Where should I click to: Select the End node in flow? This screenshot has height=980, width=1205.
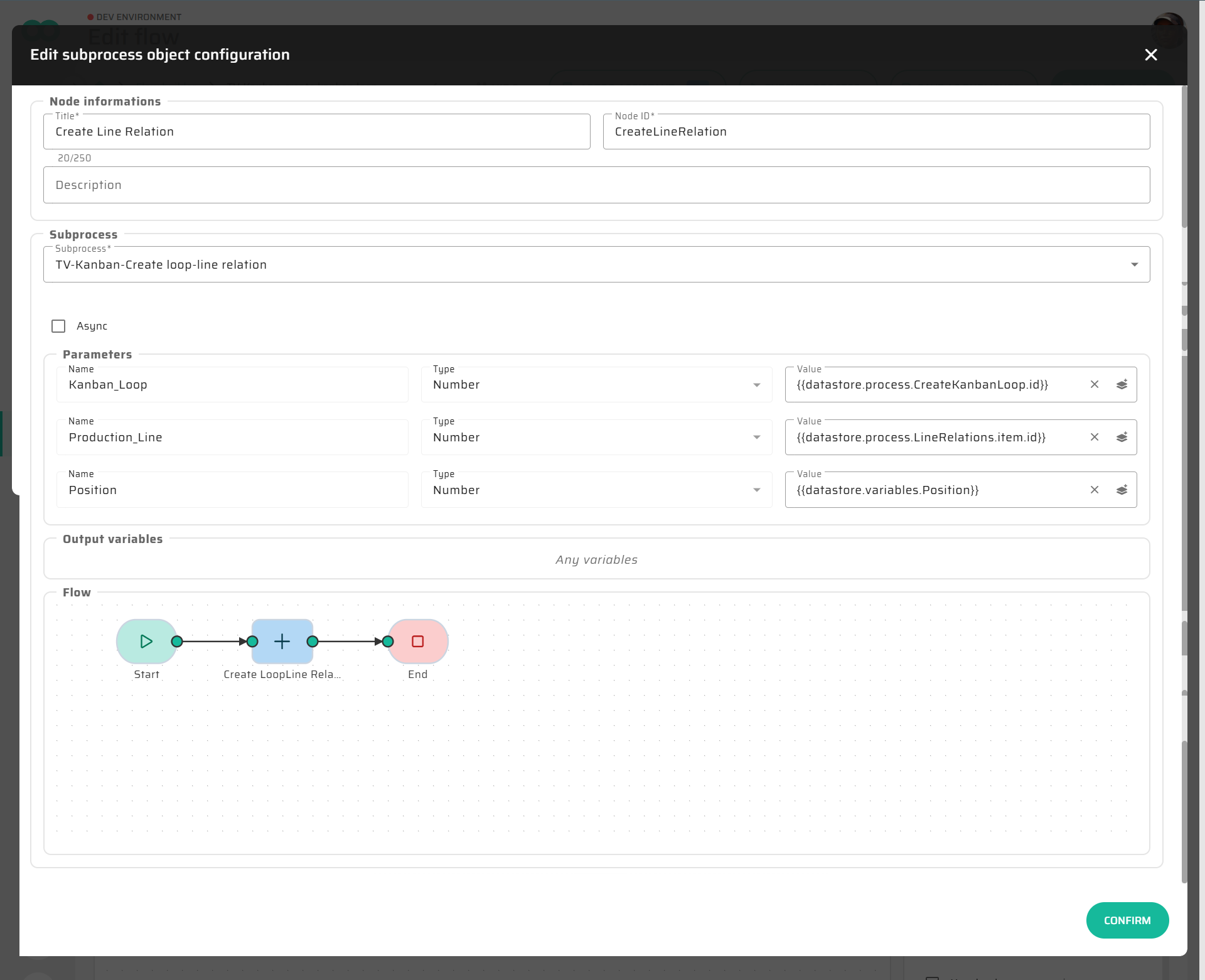(418, 641)
